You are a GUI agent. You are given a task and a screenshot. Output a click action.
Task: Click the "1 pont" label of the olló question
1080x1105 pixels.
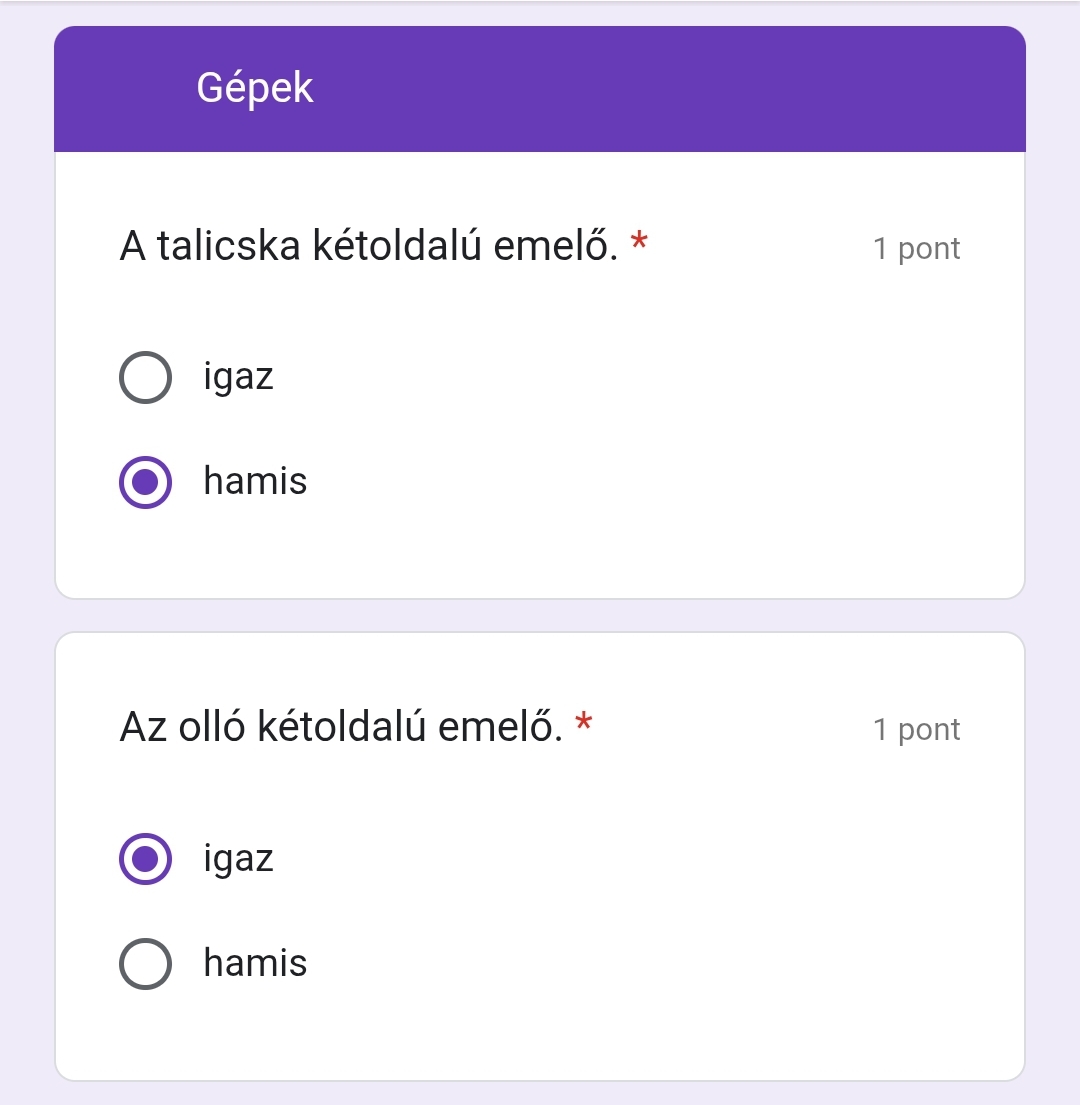tap(916, 730)
